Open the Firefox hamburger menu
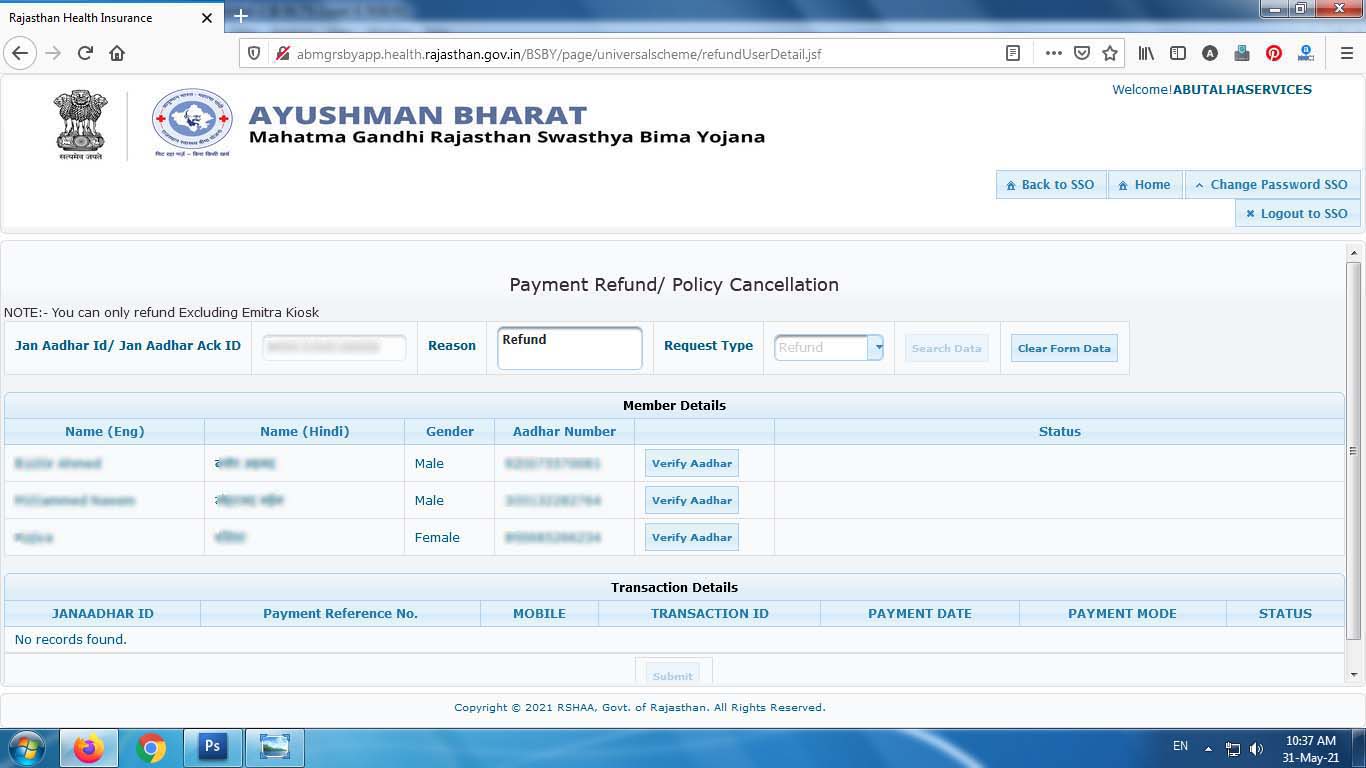 pyautogui.click(x=1347, y=53)
